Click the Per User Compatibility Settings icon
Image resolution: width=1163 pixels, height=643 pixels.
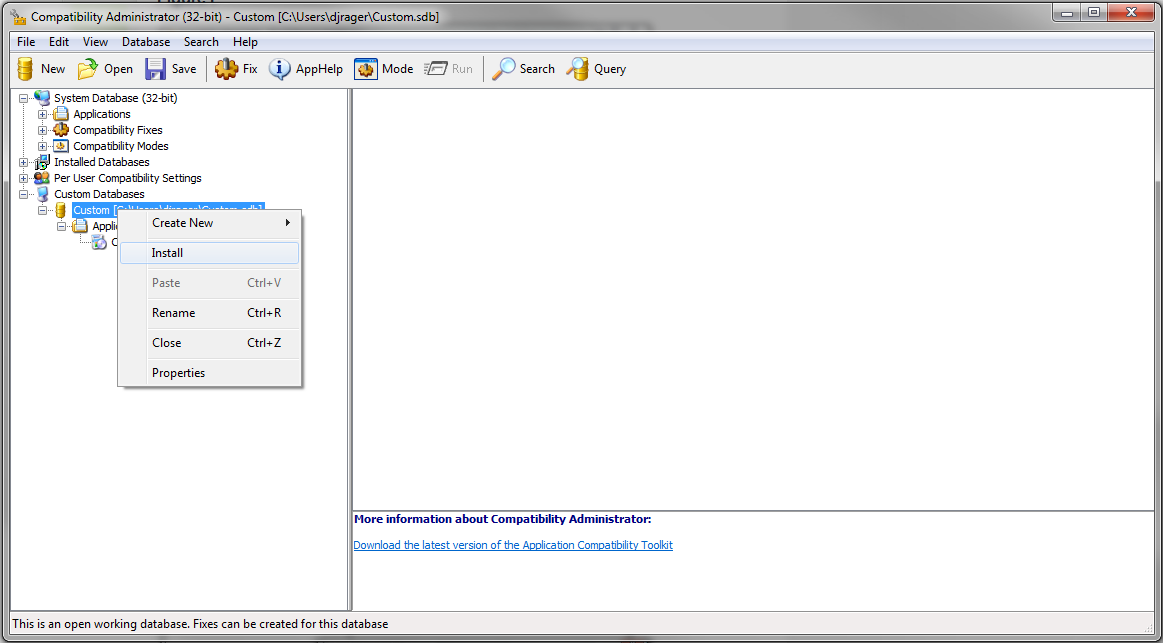click(x=42, y=178)
